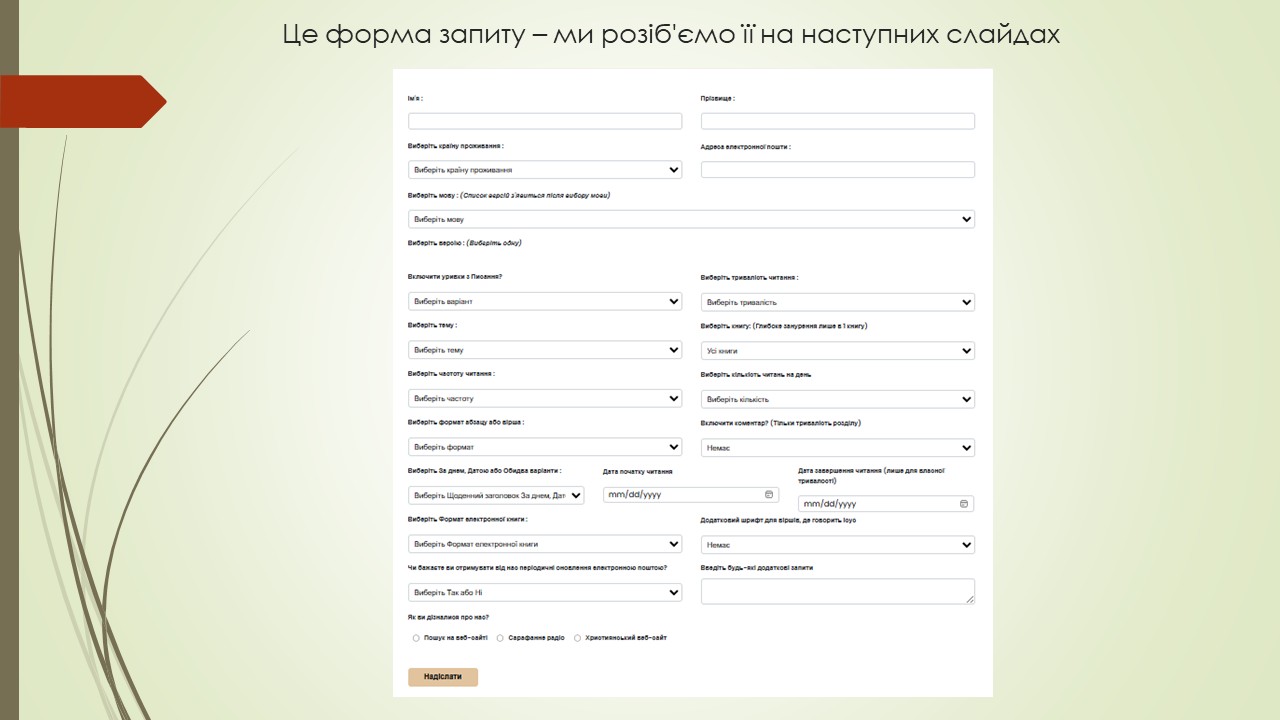Open the 'Виберіть тему' dropdown
1280x720 pixels.
click(544, 350)
